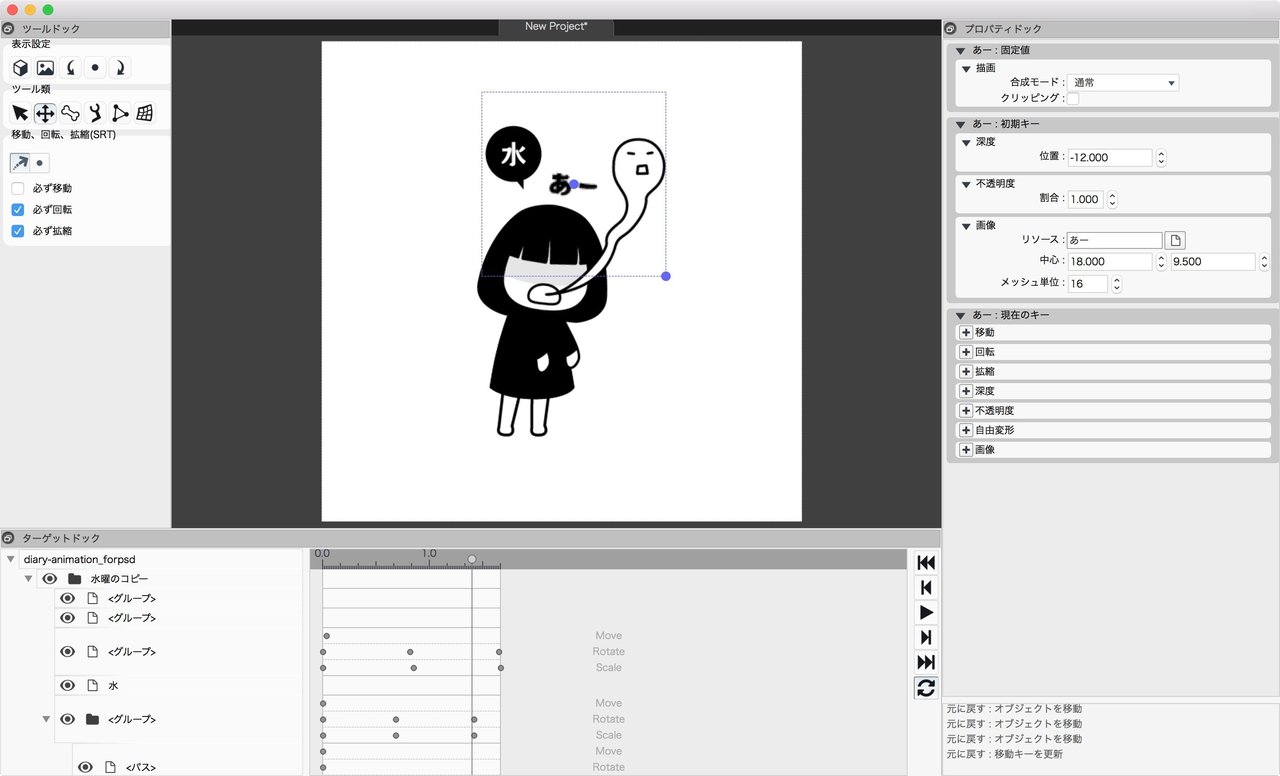
Task: Hide the 水曜のコピー folder with its eye
Action: [x=49, y=579]
